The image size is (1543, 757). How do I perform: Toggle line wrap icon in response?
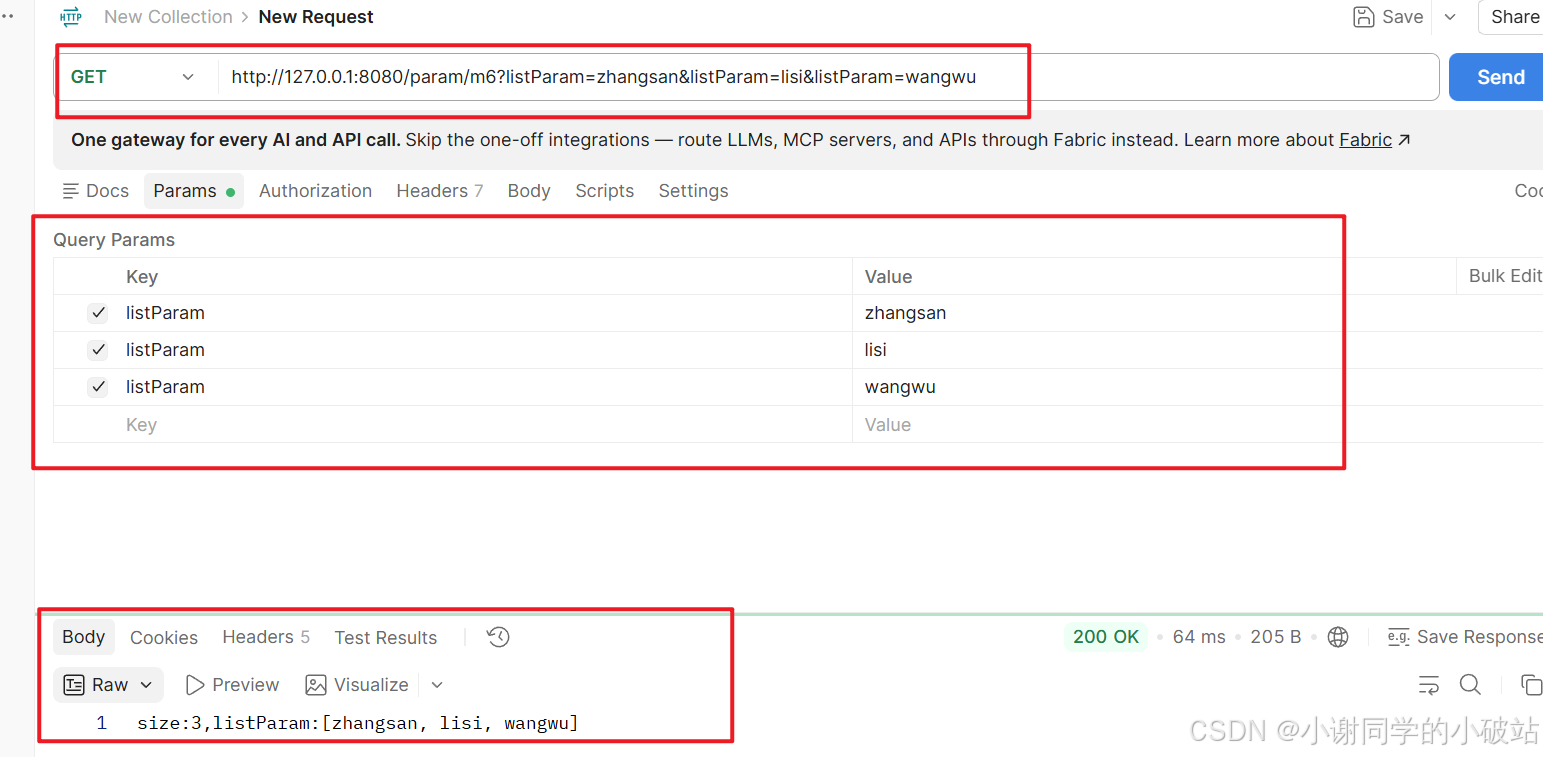pyautogui.click(x=1429, y=685)
